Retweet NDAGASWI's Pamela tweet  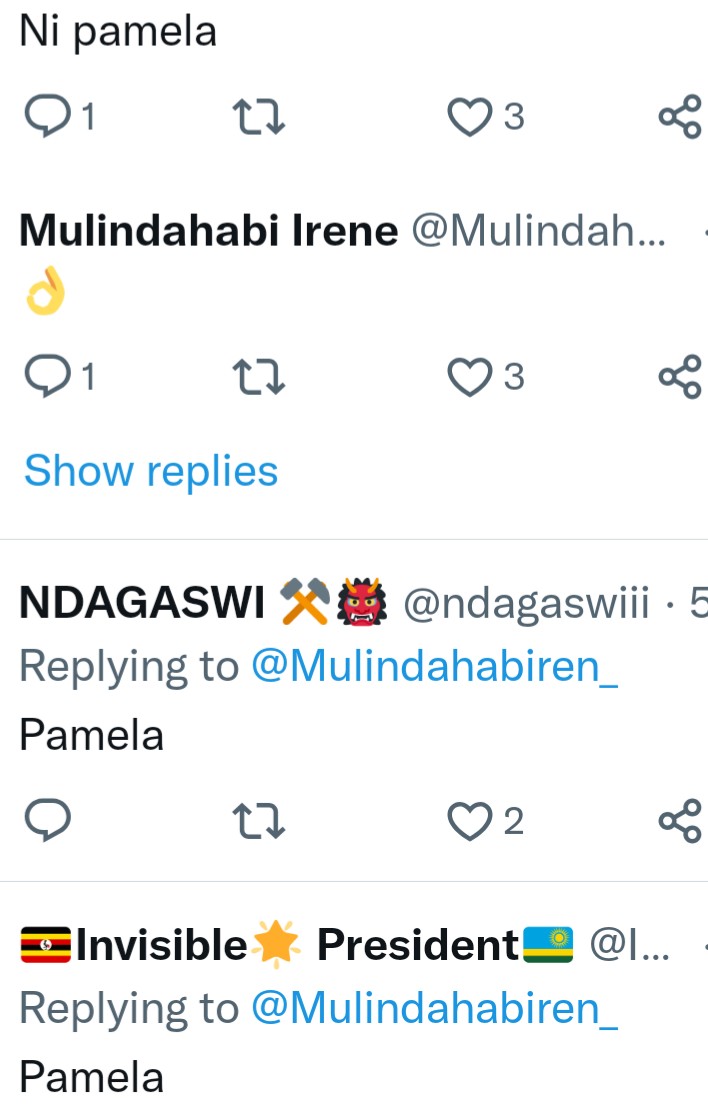pos(259,822)
